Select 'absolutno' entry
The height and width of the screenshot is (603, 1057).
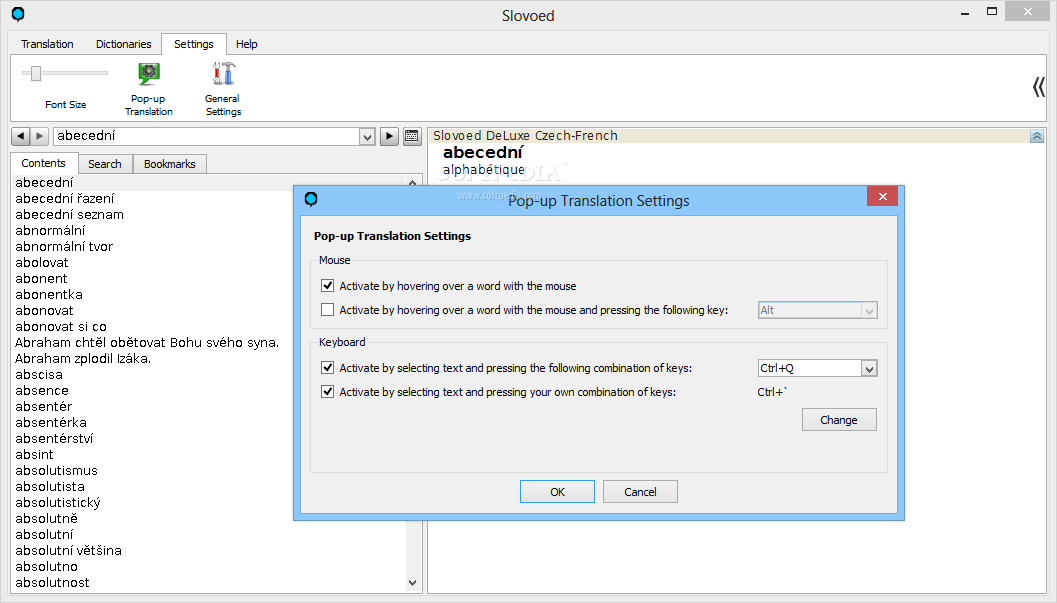[x=47, y=567]
